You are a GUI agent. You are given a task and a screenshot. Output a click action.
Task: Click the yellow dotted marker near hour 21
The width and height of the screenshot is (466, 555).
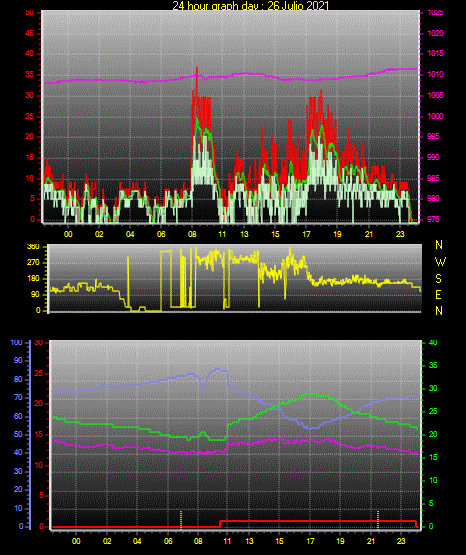[x=378, y=520]
